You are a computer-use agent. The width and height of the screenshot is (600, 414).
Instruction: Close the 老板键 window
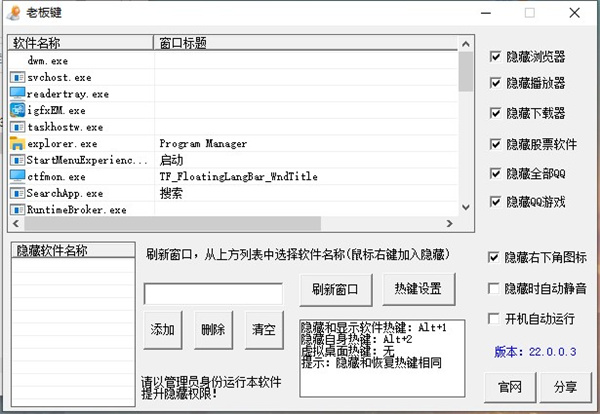pos(574,13)
